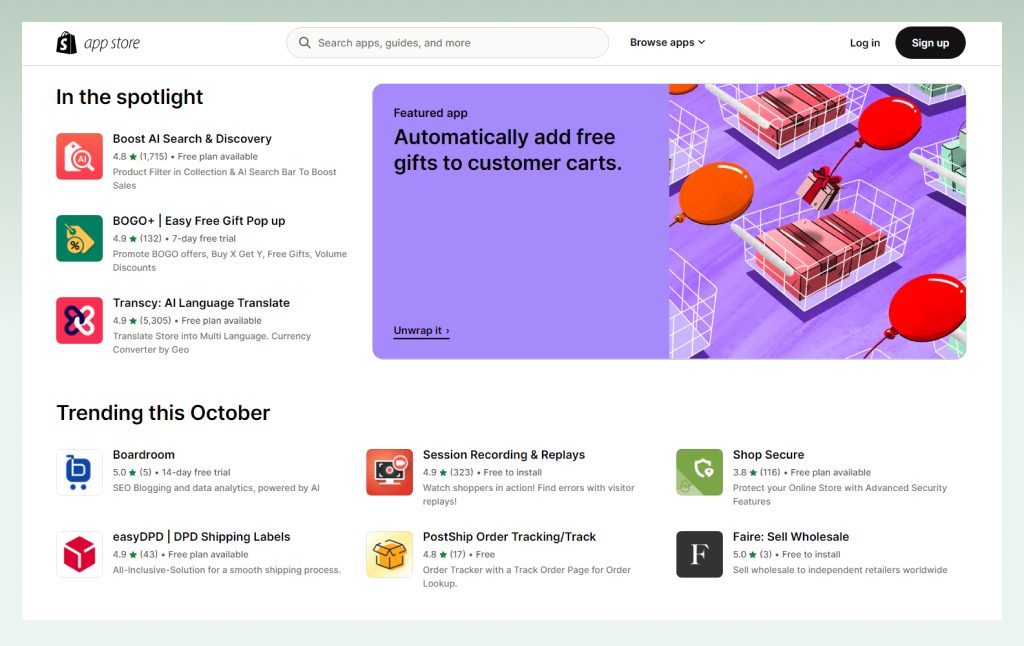Open Session Recording & Replays icon
Viewport: 1024px width, 646px height.
(x=389, y=472)
